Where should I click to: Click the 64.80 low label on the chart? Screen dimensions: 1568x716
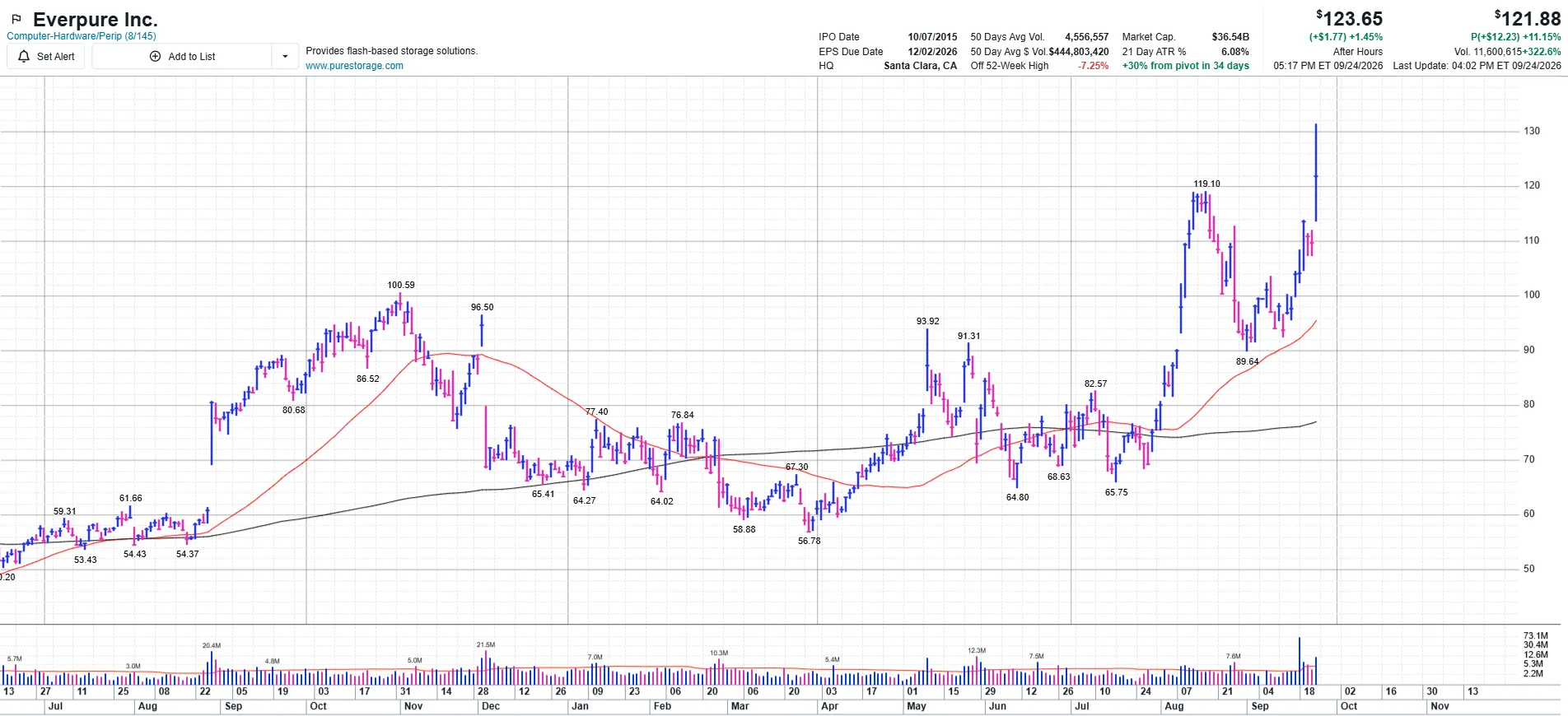coord(1018,498)
